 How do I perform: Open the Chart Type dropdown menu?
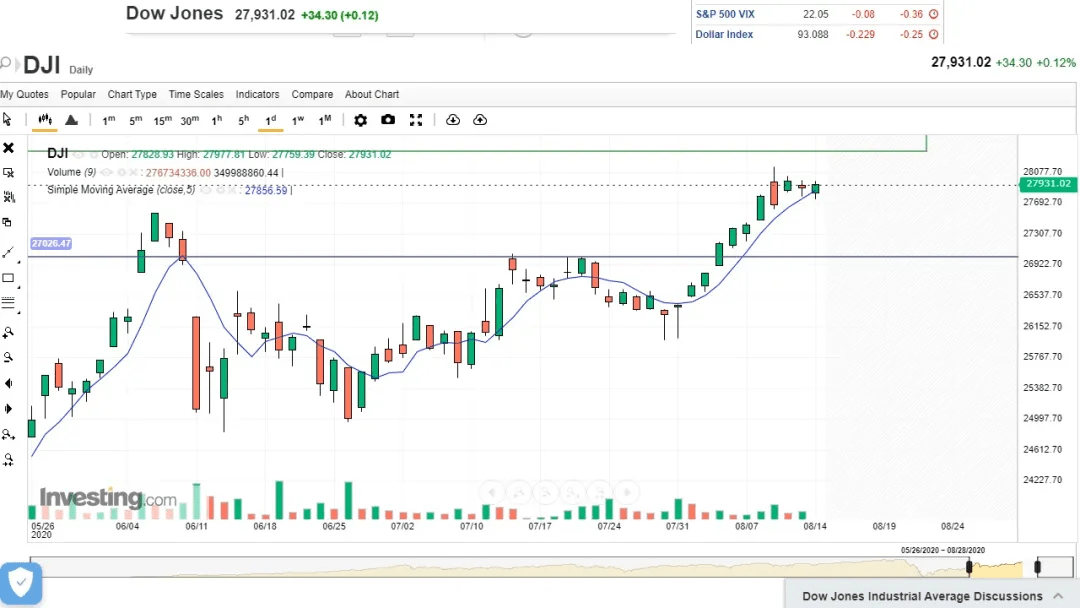tap(132, 94)
